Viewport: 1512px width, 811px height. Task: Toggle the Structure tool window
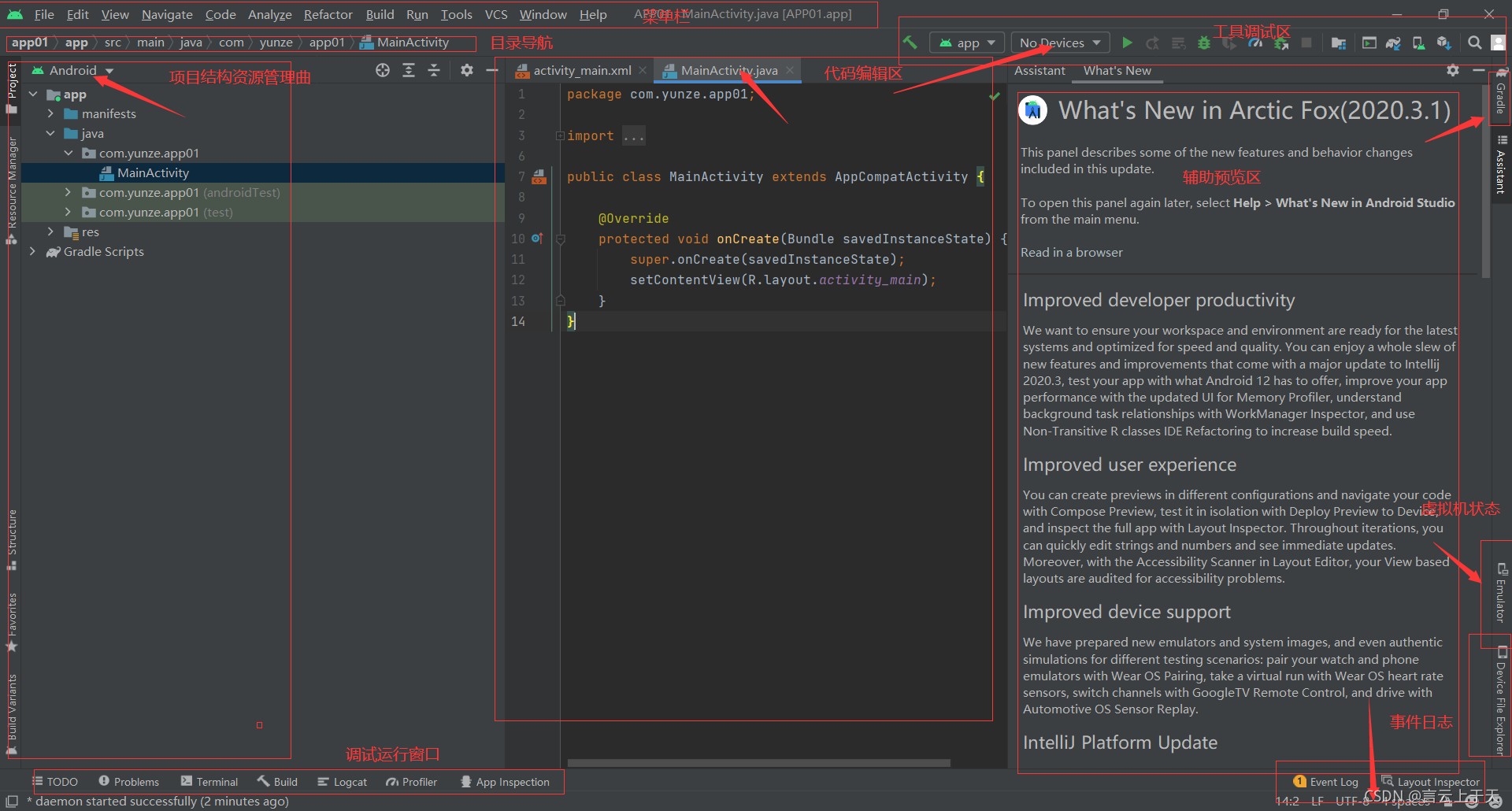pos(12,540)
